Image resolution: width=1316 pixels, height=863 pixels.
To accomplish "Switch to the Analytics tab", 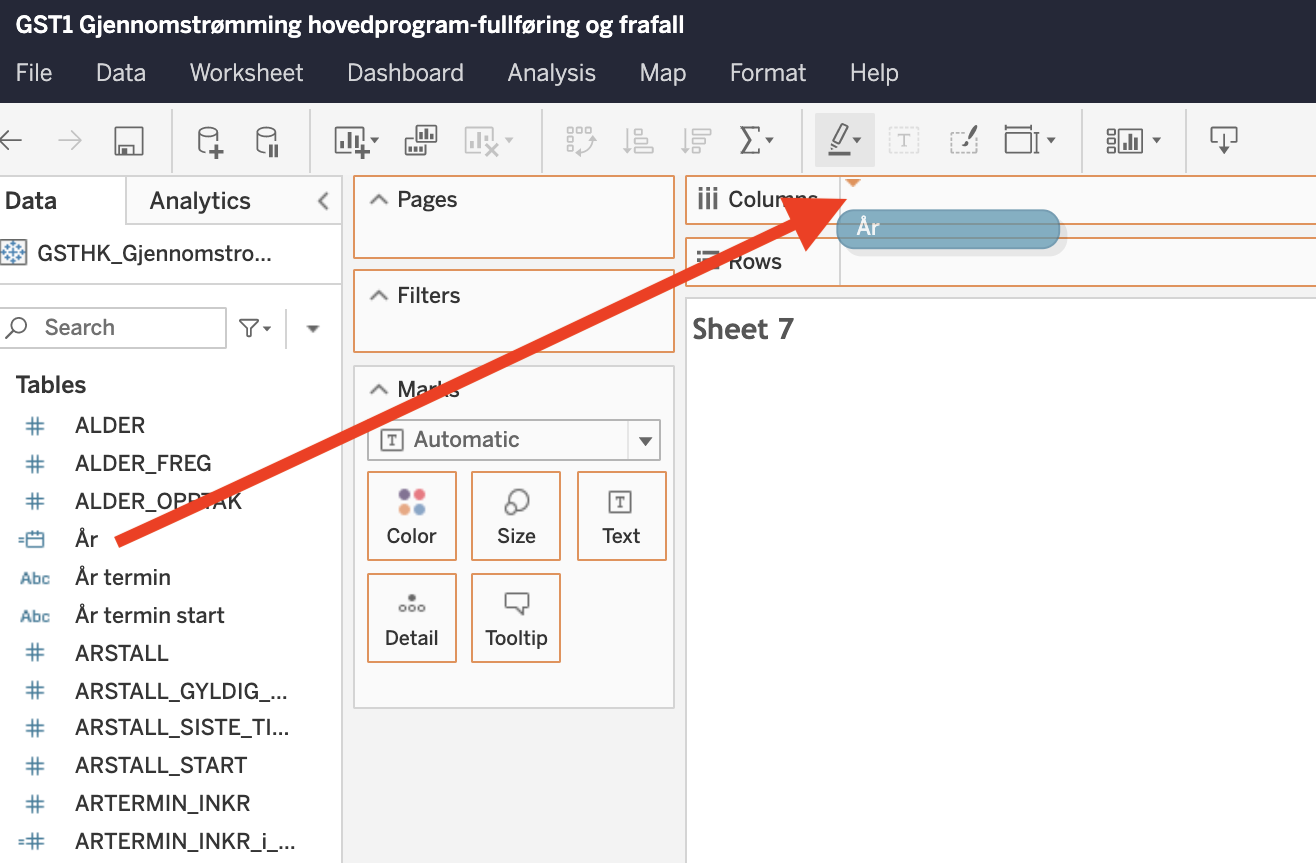I will (200, 201).
